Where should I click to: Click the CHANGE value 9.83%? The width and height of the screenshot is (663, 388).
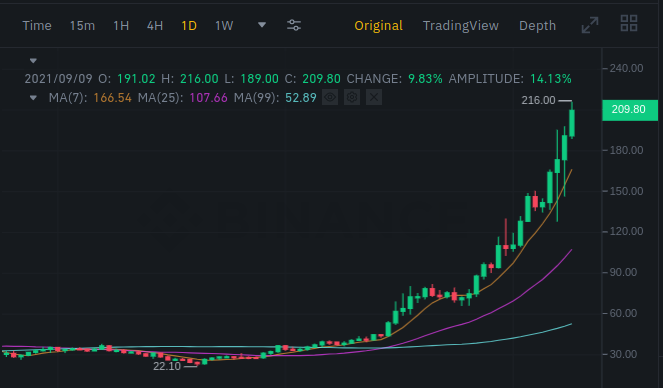tap(425, 79)
